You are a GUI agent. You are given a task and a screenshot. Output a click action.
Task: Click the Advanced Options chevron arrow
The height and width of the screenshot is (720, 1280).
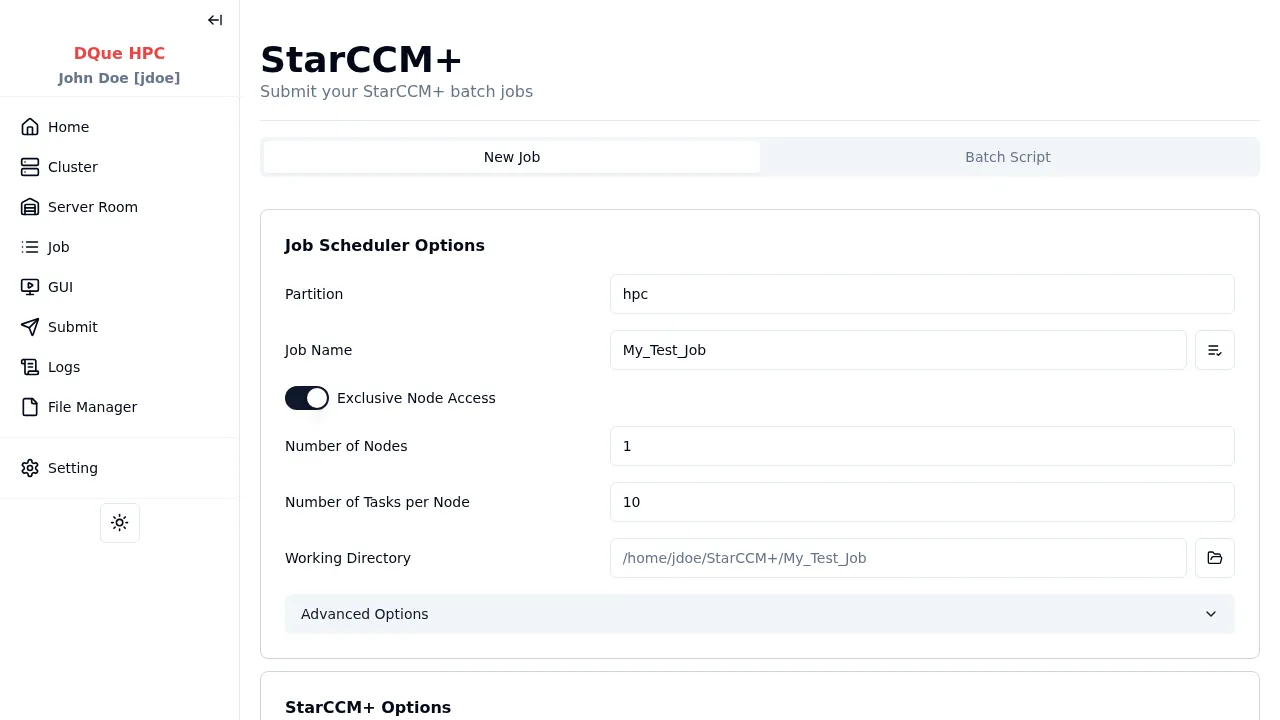(x=1211, y=614)
